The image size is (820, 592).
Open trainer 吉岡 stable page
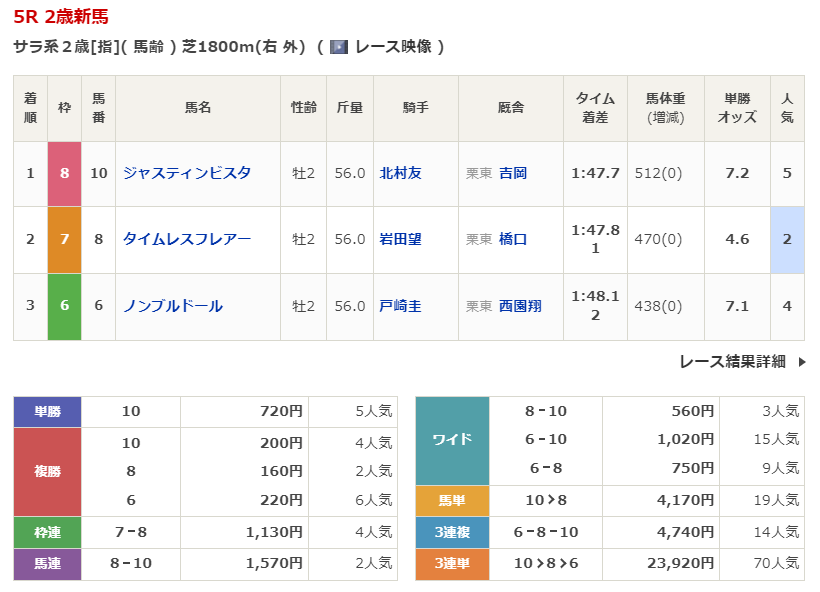click(x=512, y=173)
